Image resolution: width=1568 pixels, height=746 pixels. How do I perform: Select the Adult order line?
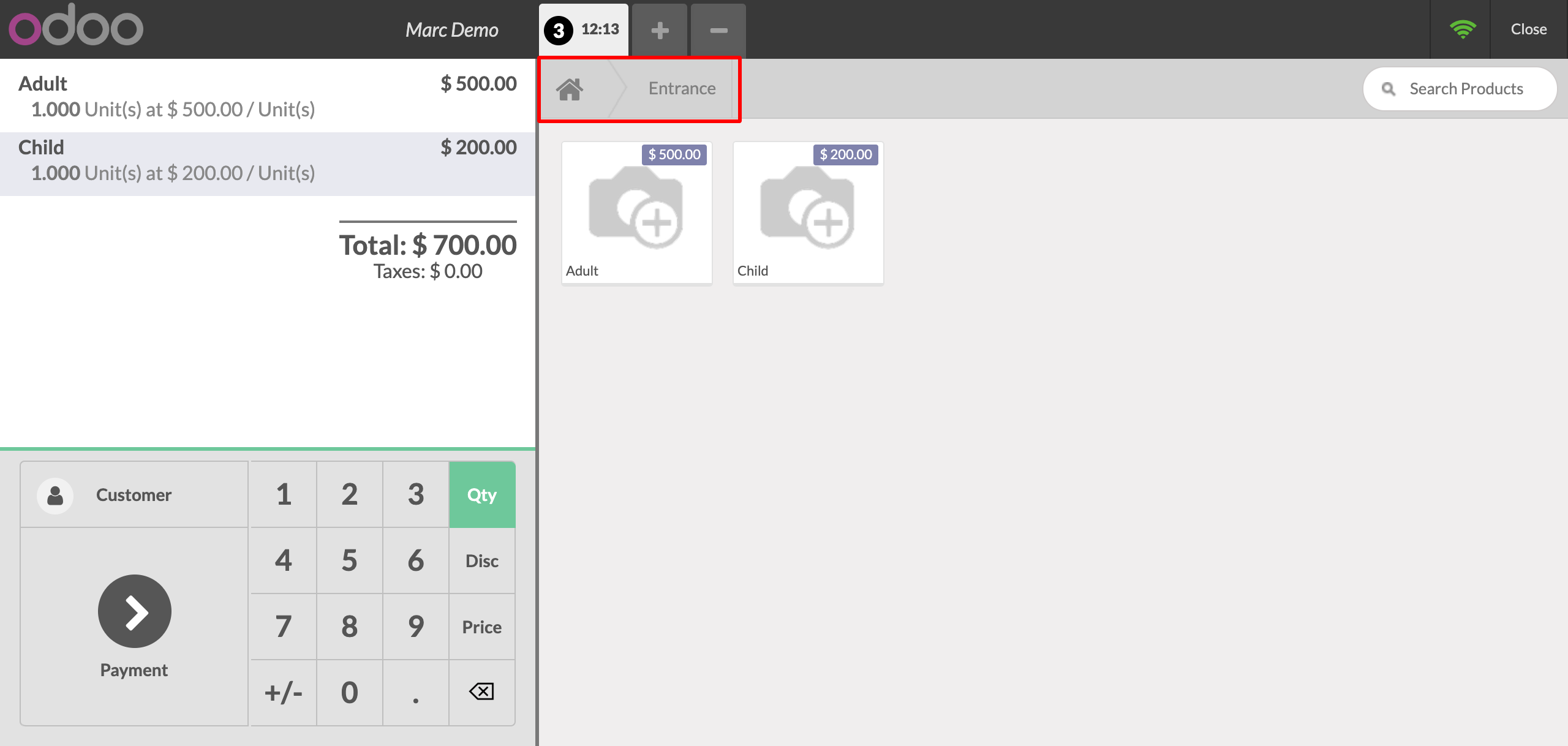[x=267, y=96]
